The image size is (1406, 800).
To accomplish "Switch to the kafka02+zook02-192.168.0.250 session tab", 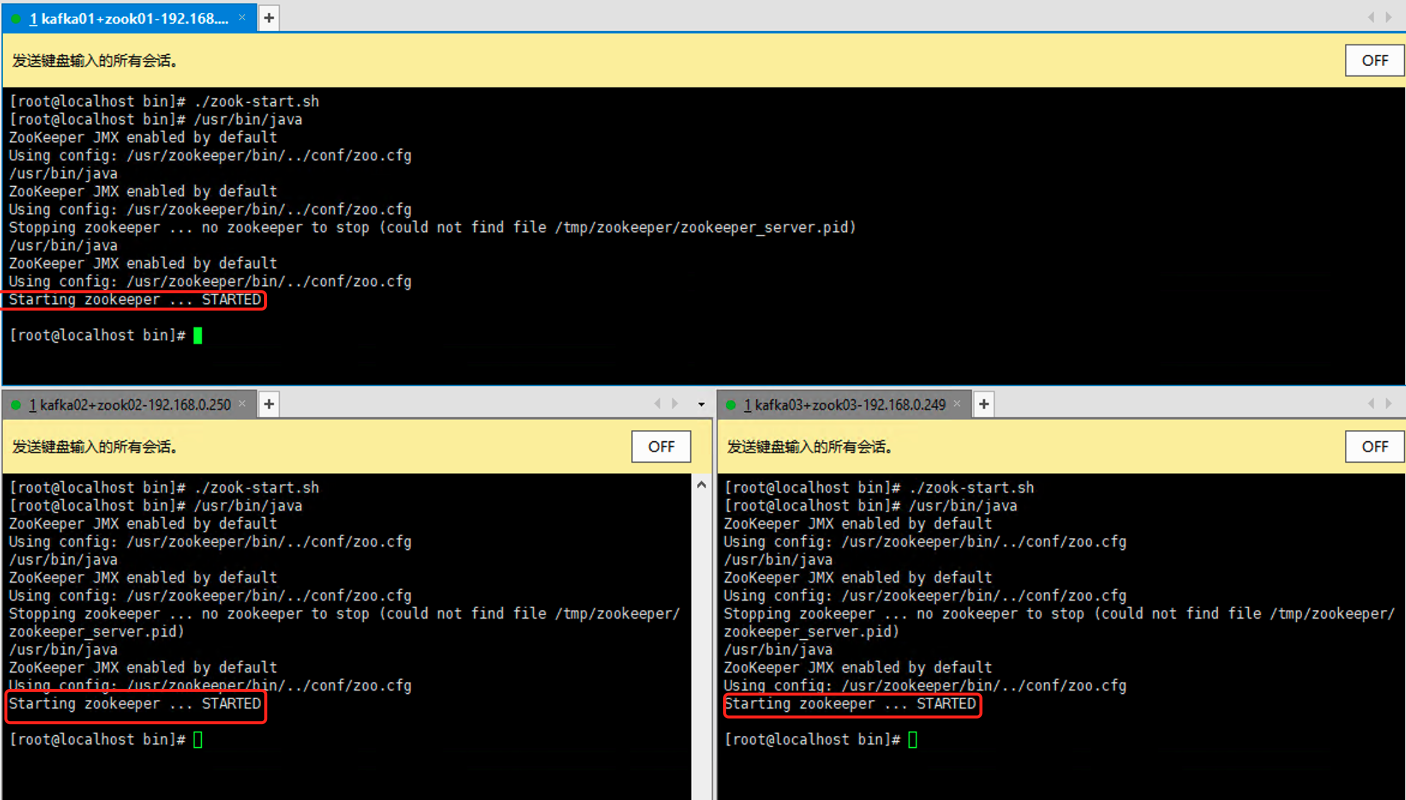I will pos(129,405).
